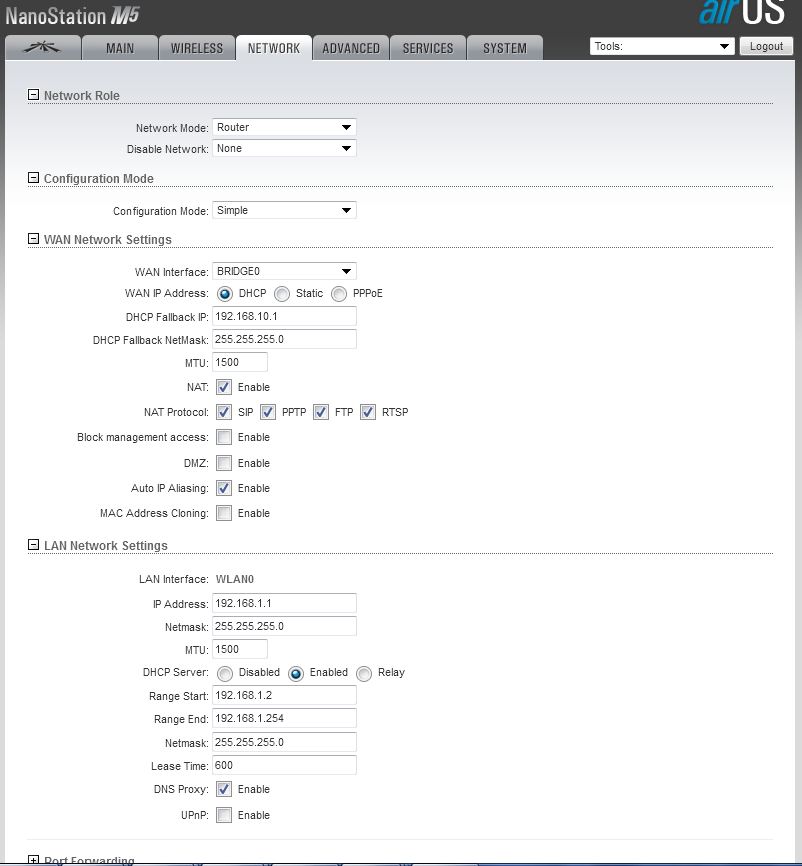Click the Logout button
Screen dimensions: 802x866
pos(766,46)
